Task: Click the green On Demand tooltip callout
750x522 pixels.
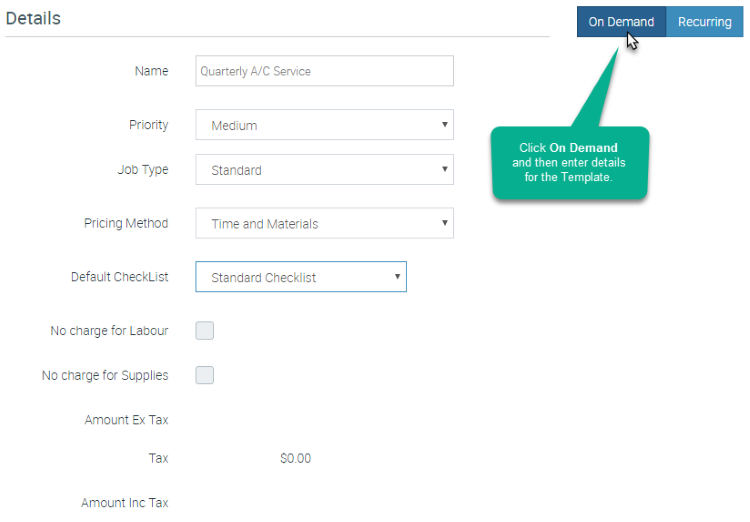Action: click(x=569, y=163)
